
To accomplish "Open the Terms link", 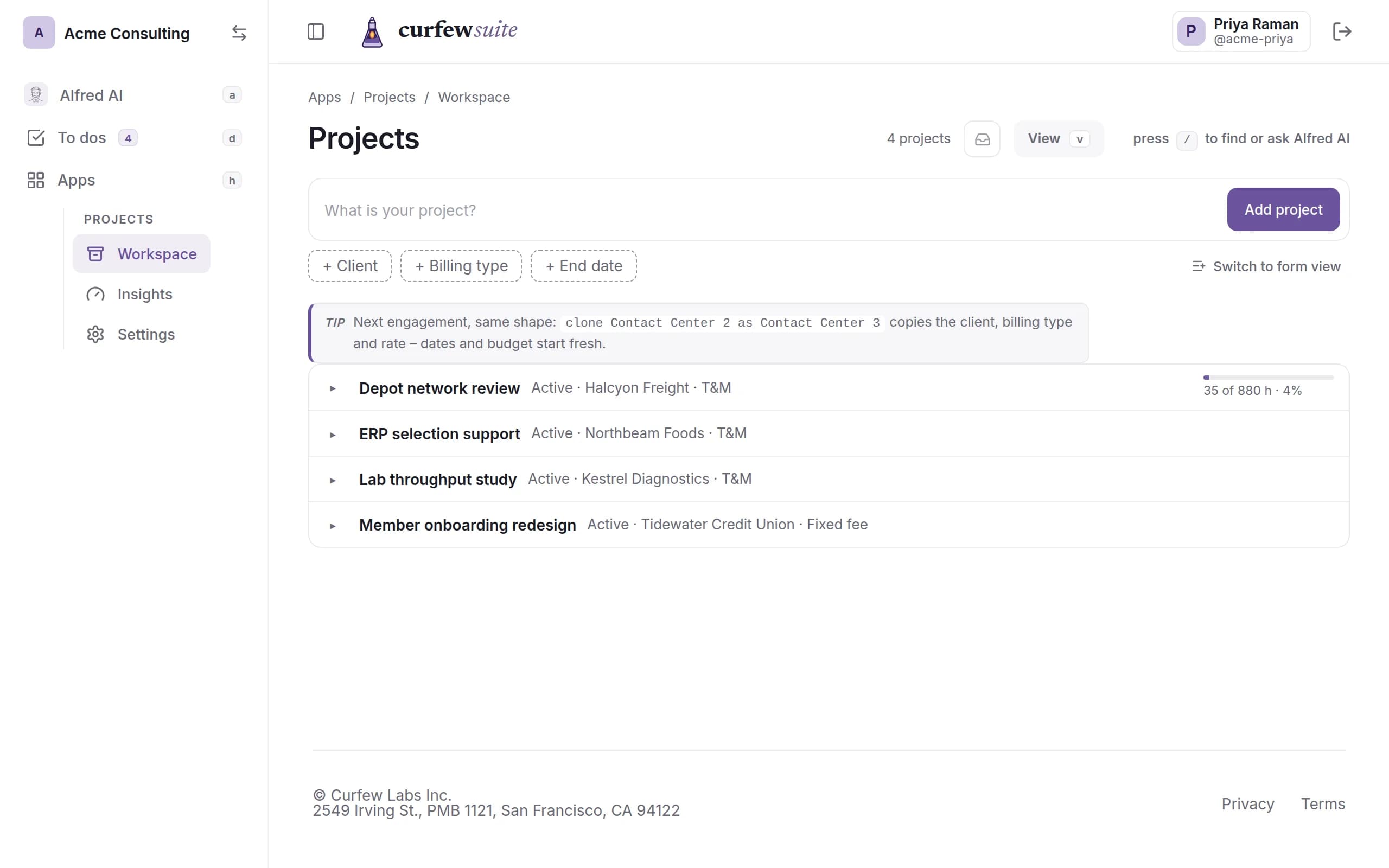I will point(1323,803).
